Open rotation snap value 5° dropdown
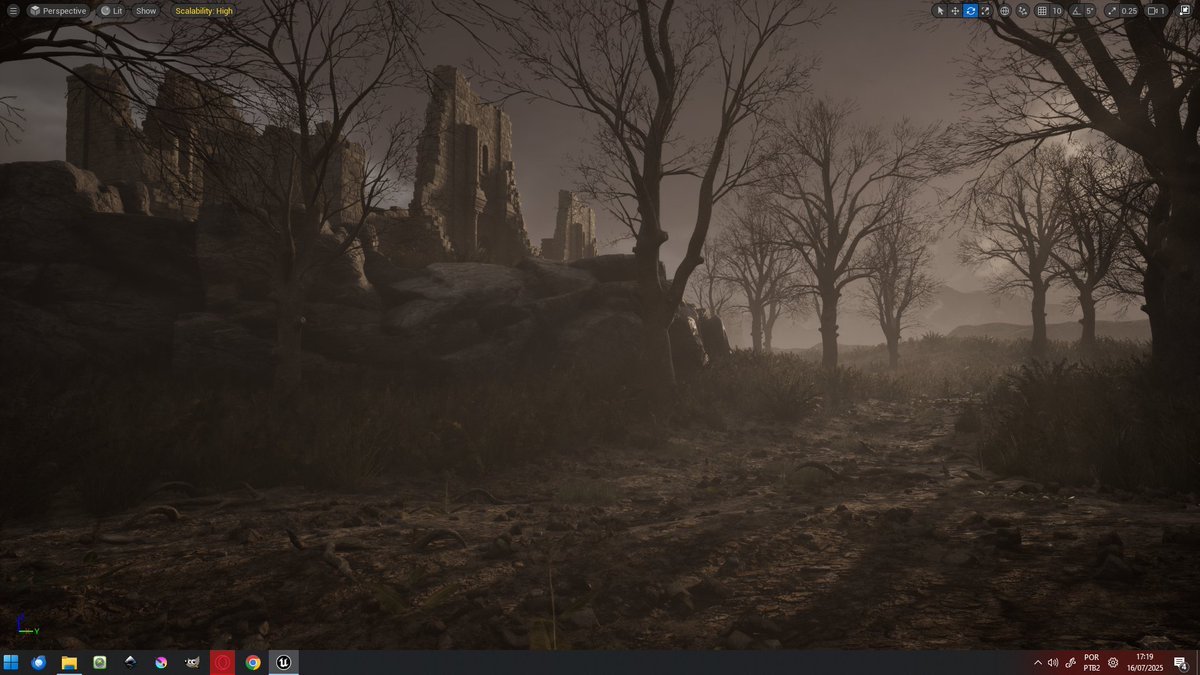The height and width of the screenshot is (675, 1200). point(1090,11)
